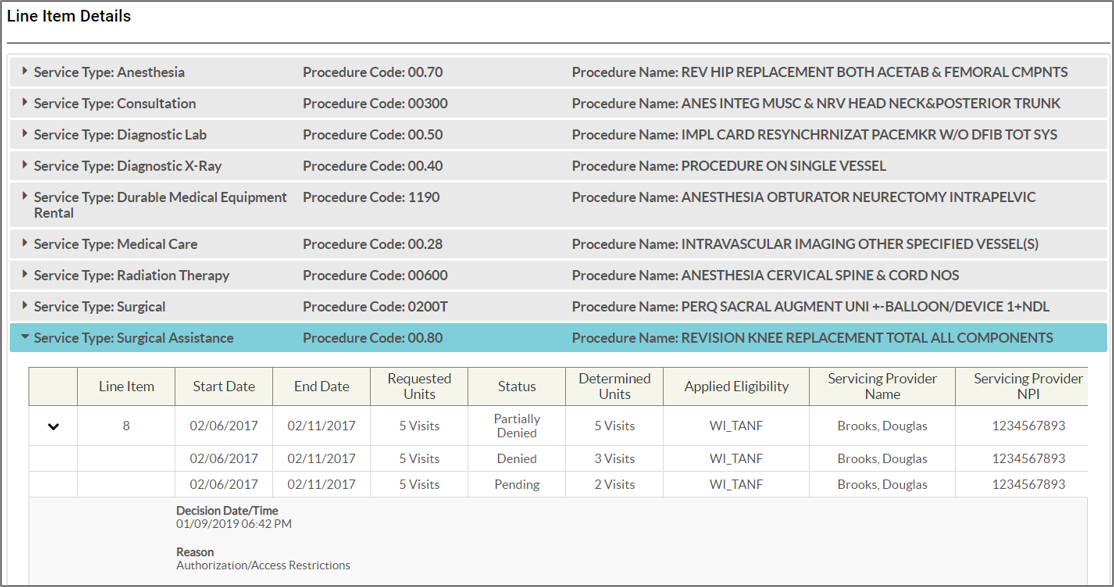Image resolution: width=1114 pixels, height=587 pixels.
Task: Click the Applied Eligibility column header
Action: pos(736,386)
